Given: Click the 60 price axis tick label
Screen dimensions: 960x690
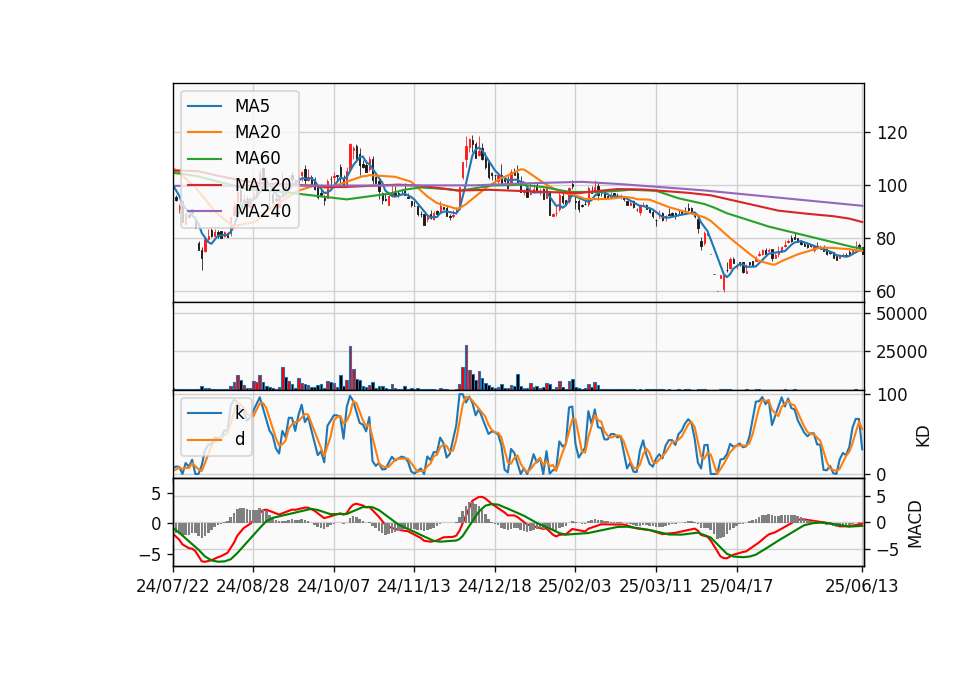Looking at the screenshot, I should pos(887,292).
